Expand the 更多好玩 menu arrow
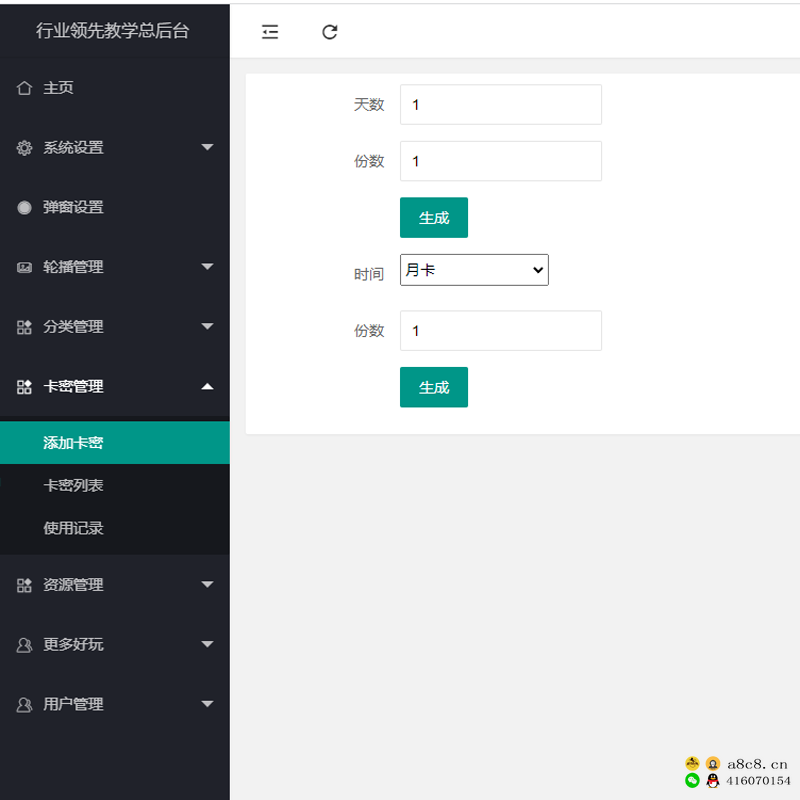This screenshot has height=800, width=800. pos(207,644)
